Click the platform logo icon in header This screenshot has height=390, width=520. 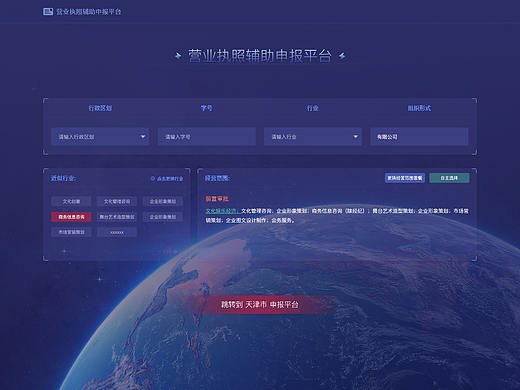(x=48, y=12)
